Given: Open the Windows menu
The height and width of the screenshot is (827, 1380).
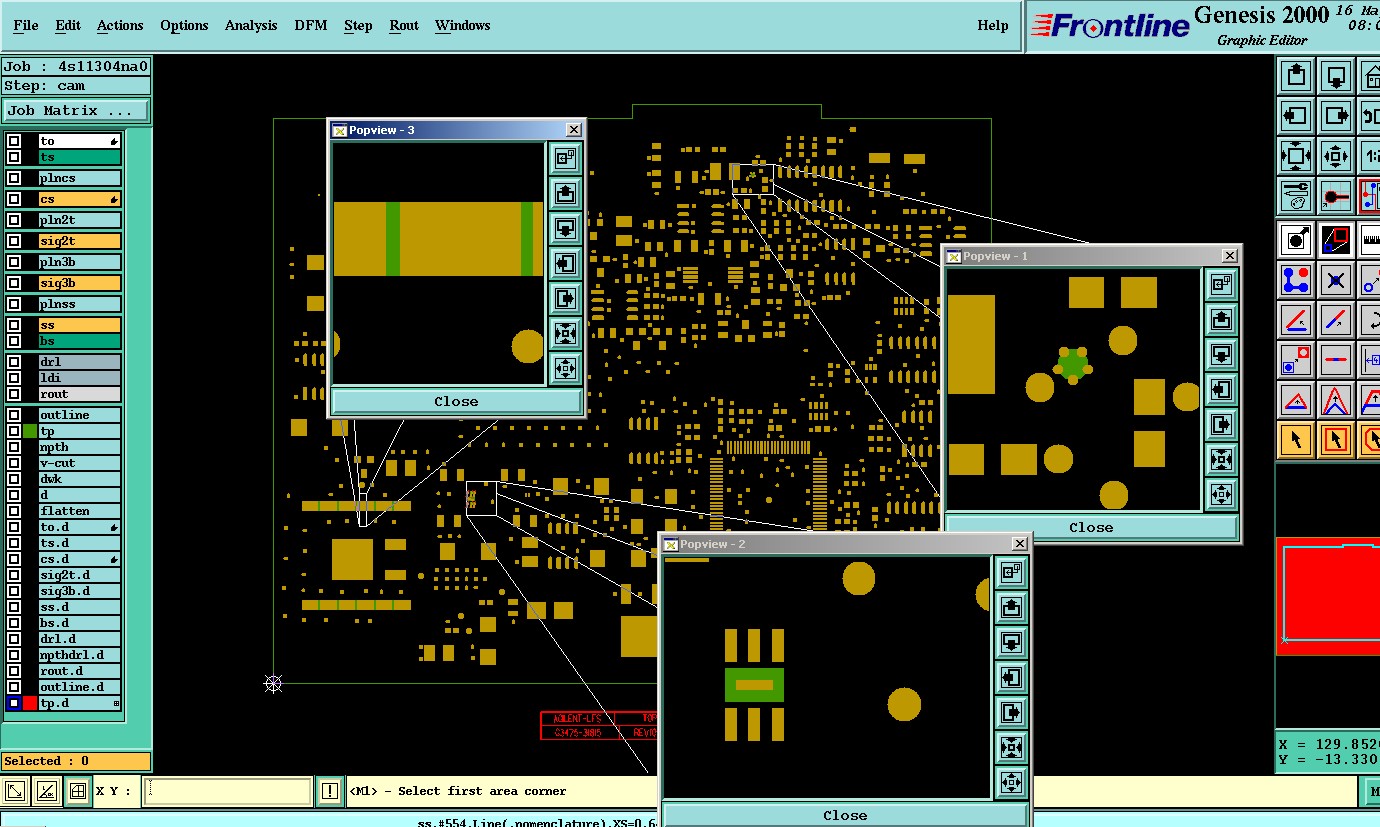Looking at the screenshot, I should coord(463,25).
